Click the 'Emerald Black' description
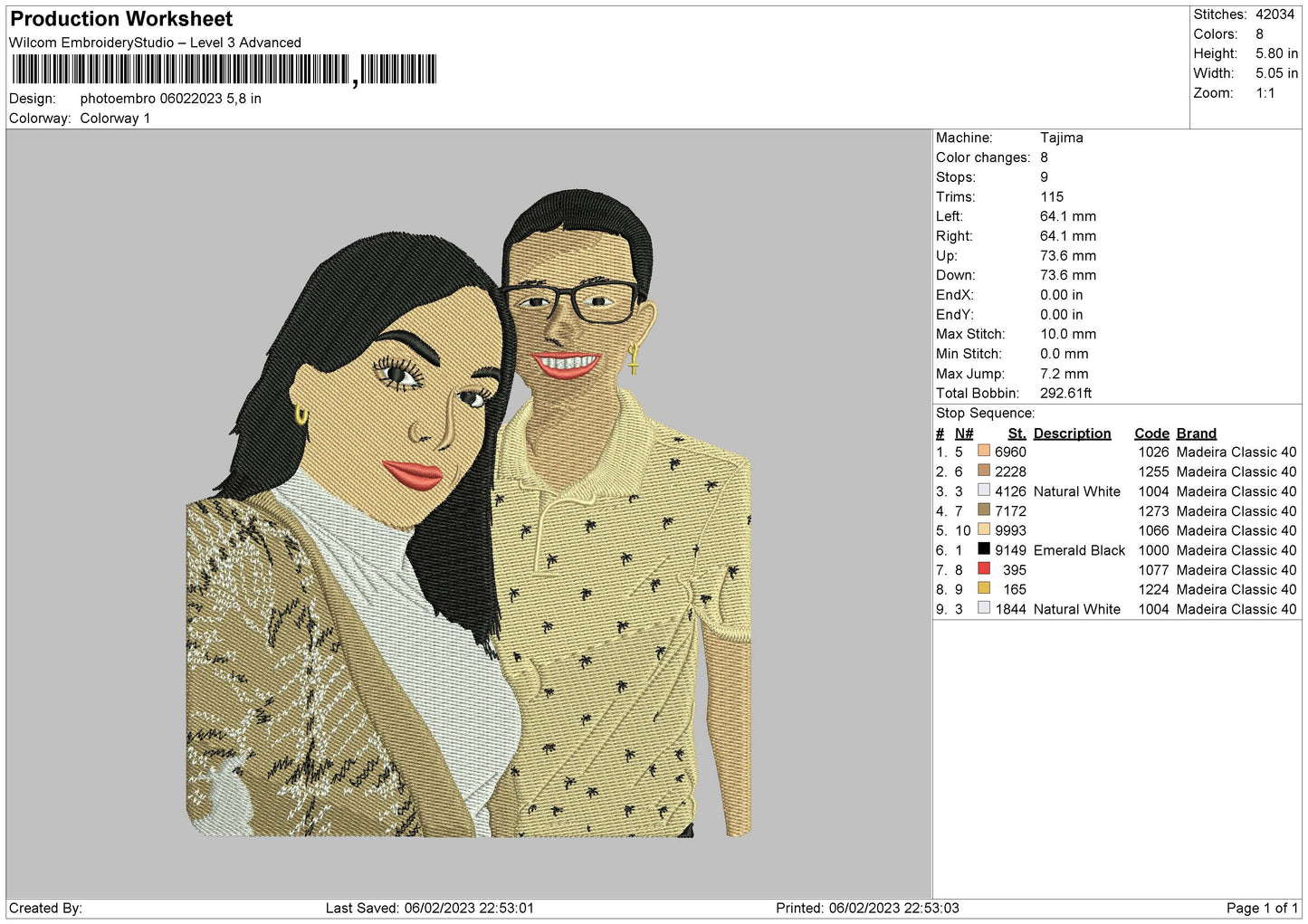The height and width of the screenshot is (924, 1308). (1079, 550)
